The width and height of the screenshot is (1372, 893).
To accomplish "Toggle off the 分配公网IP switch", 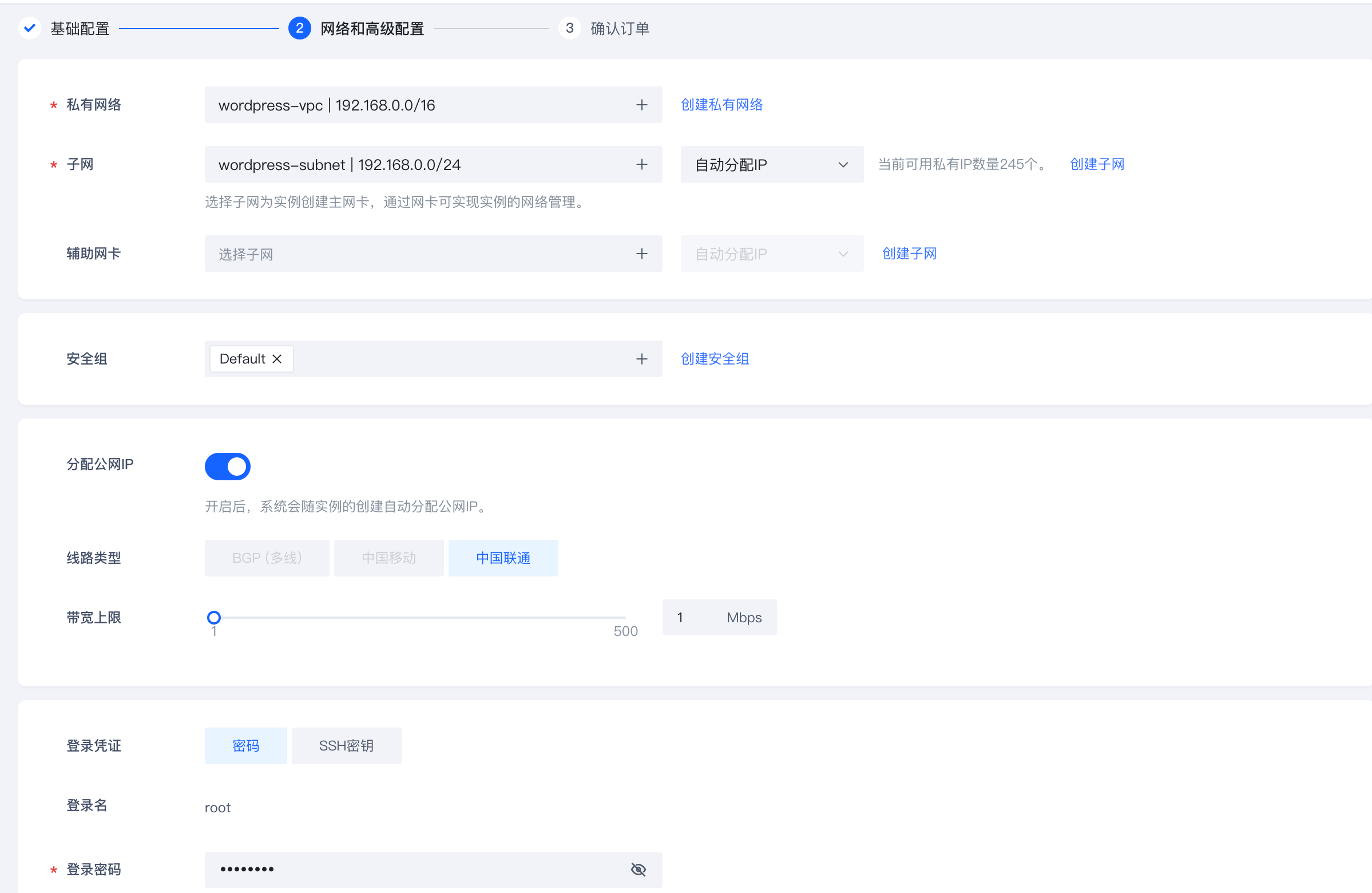I will coord(227,466).
